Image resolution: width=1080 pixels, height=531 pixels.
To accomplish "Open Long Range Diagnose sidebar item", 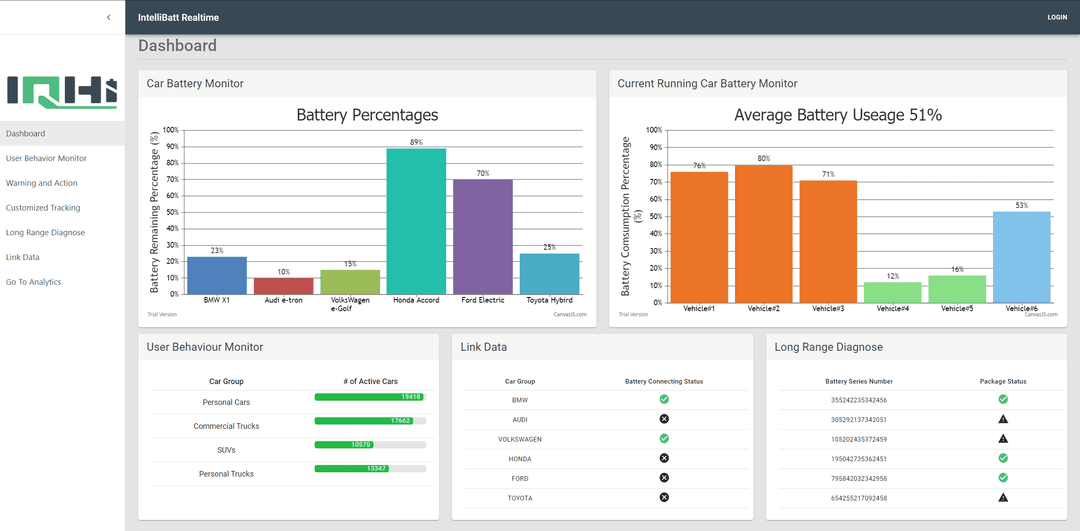I will pos(62,232).
